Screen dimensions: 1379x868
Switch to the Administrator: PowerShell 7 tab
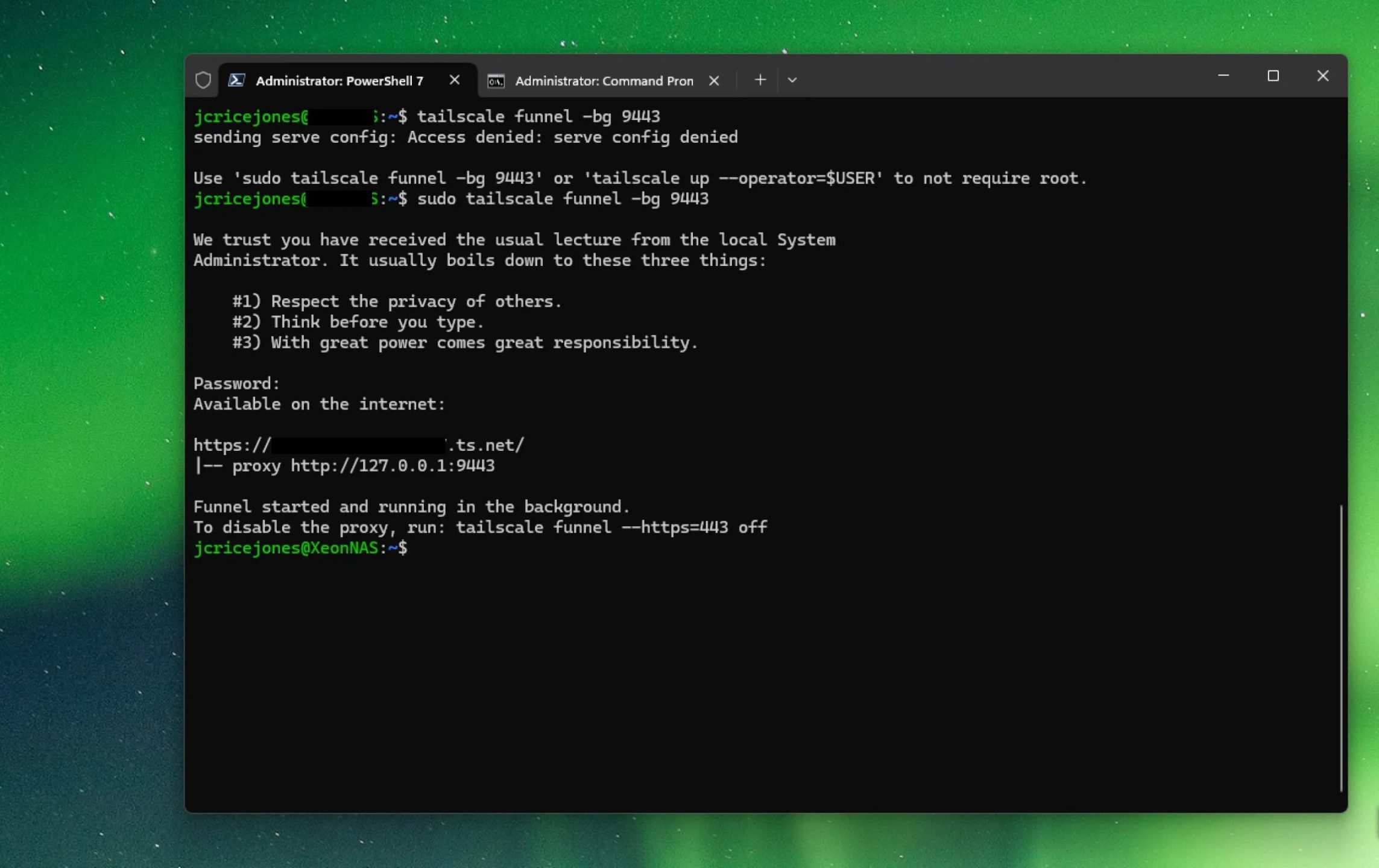point(339,81)
